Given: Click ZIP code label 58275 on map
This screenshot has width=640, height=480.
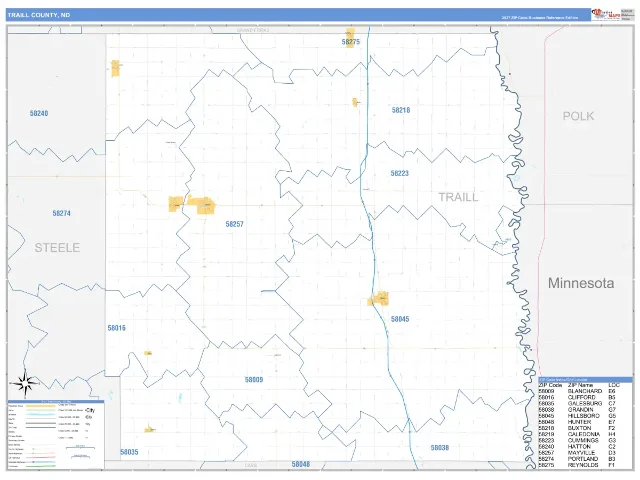Looking at the screenshot, I should (351, 42).
